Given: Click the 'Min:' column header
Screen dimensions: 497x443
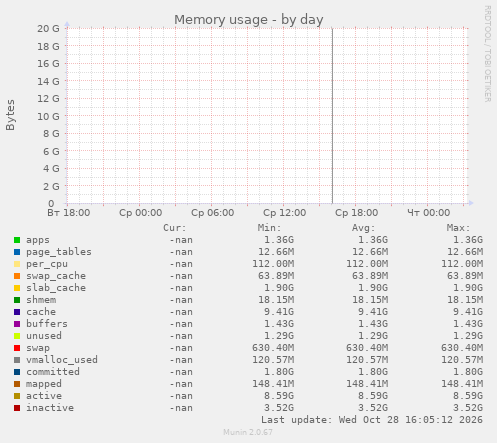Looking at the screenshot, I should tap(269, 228).
